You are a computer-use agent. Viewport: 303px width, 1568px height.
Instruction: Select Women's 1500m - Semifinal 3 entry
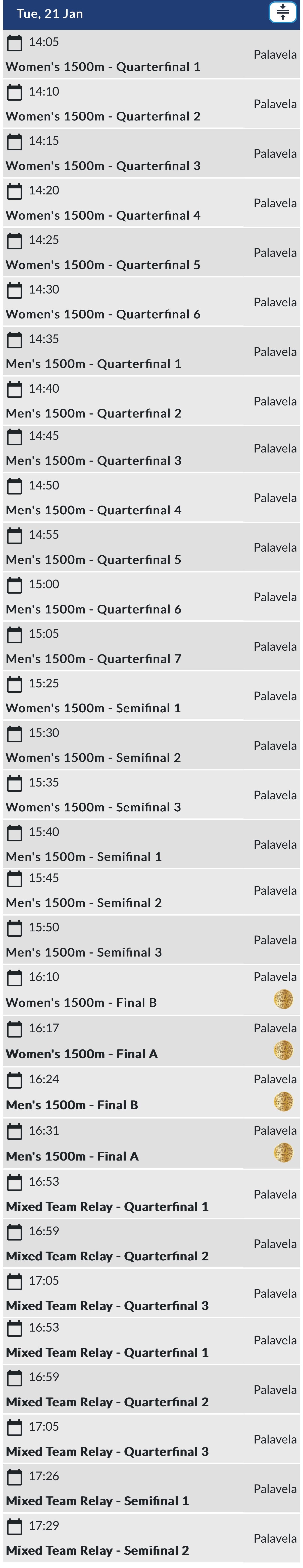[93, 807]
